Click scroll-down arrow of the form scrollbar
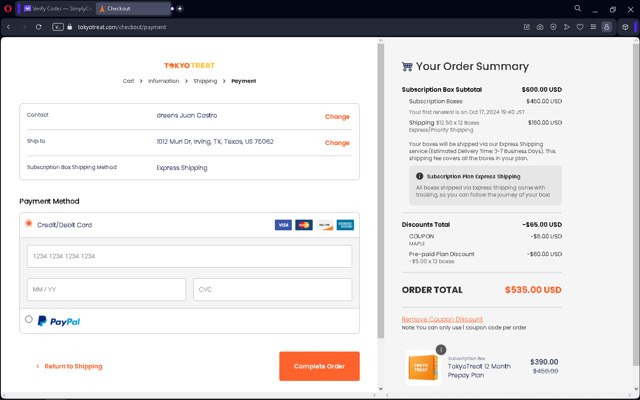Image resolution: width=640 pixels, height=400 pixels. click(380, 389)
